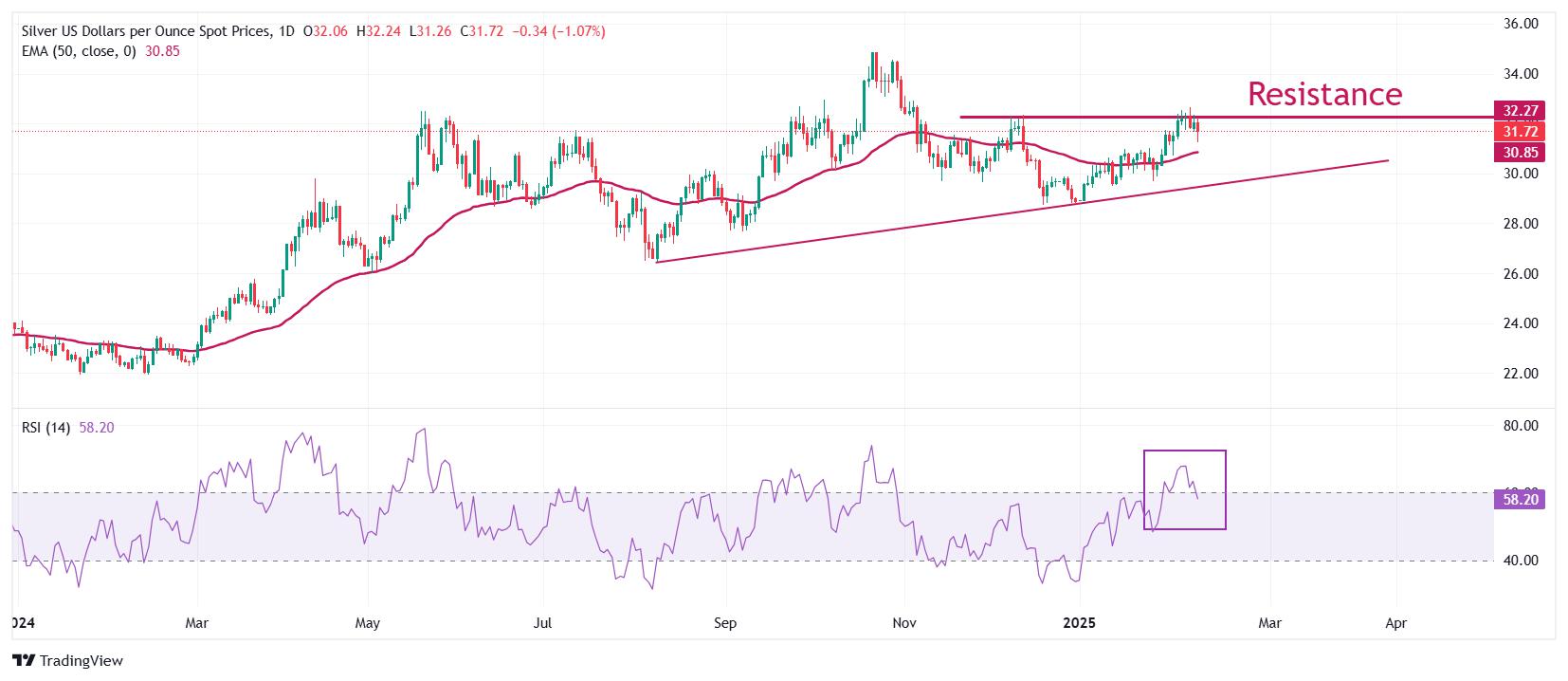Click the 2025 label on time axis
Screen dimensions: 1568x681
1080,623
